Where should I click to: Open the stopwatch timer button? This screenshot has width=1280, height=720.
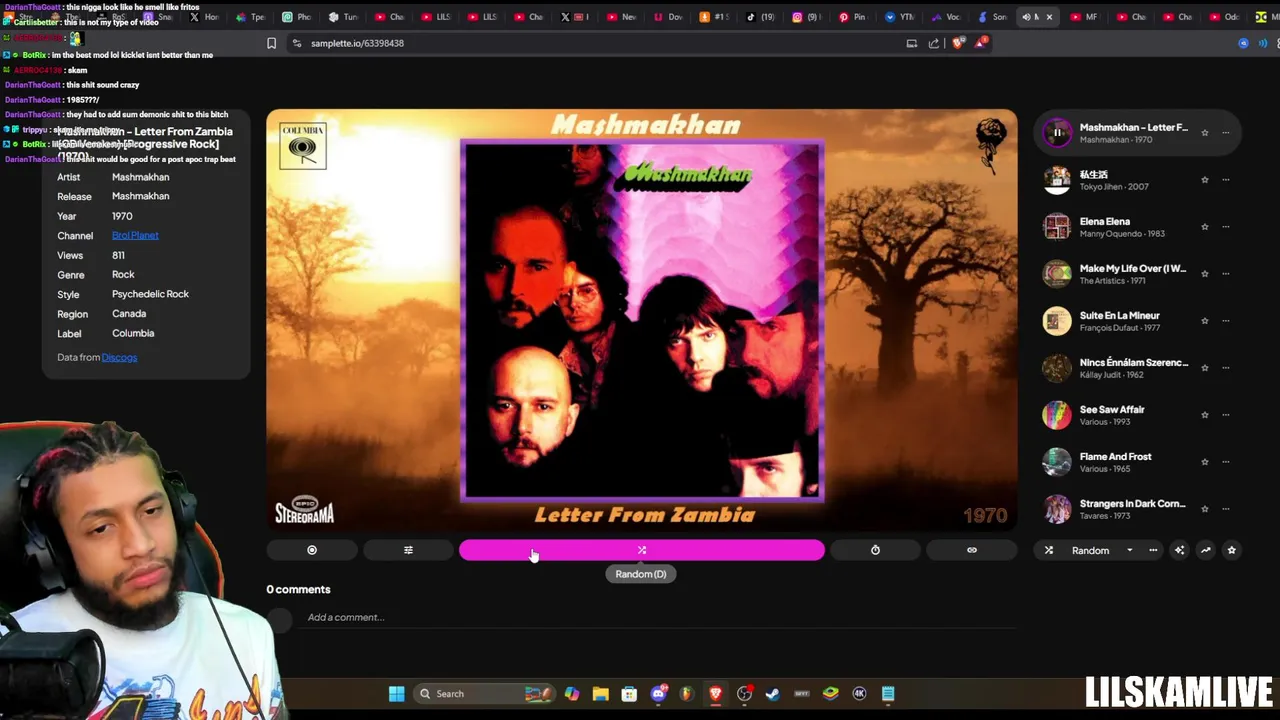coord(875,550)
